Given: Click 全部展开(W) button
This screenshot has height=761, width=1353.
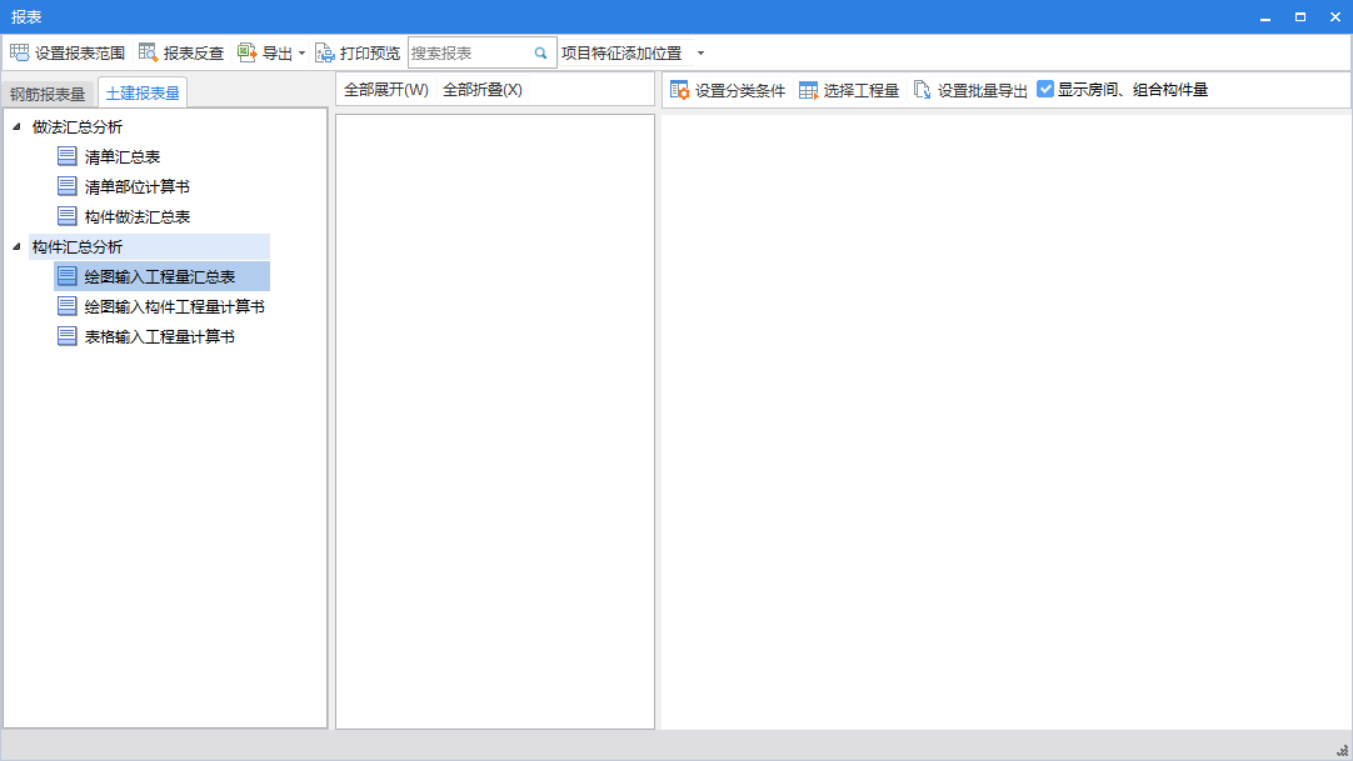Looking at the screenshot, I should (x=386, y=90).
